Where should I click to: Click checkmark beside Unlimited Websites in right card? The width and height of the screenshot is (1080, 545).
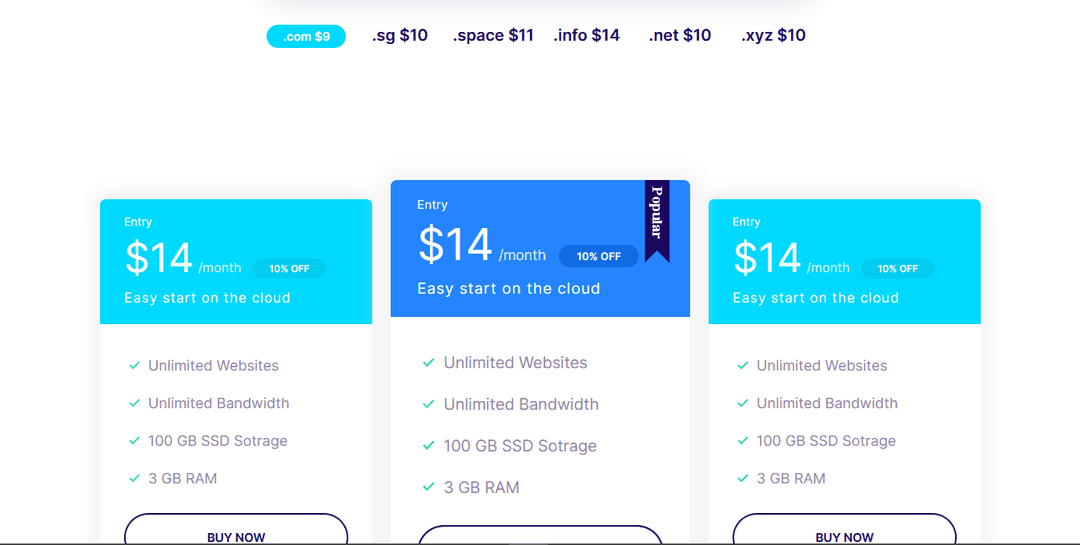[x=742, y=365]
